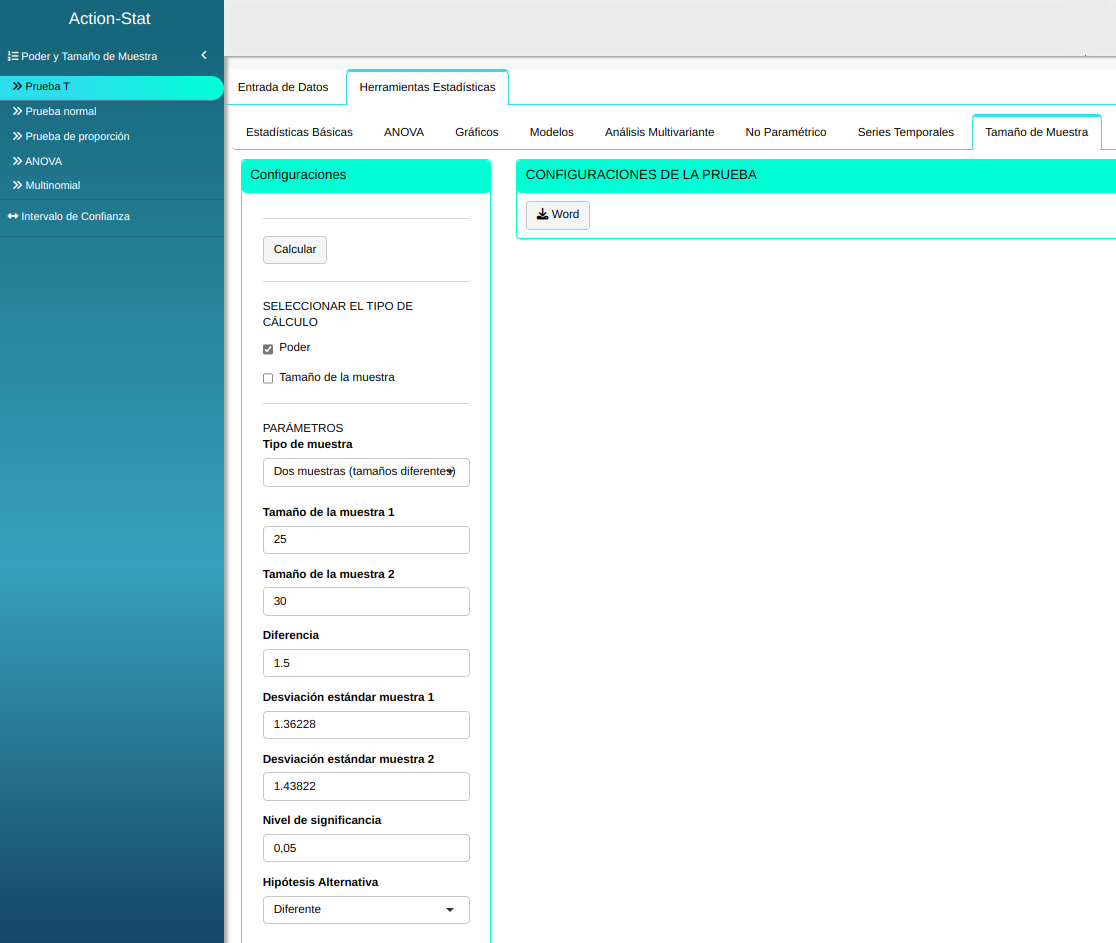Click the double-chevron icon beside sidebar ANOVA
This screenshot has height=943, width=1116.
pos(17,161)
